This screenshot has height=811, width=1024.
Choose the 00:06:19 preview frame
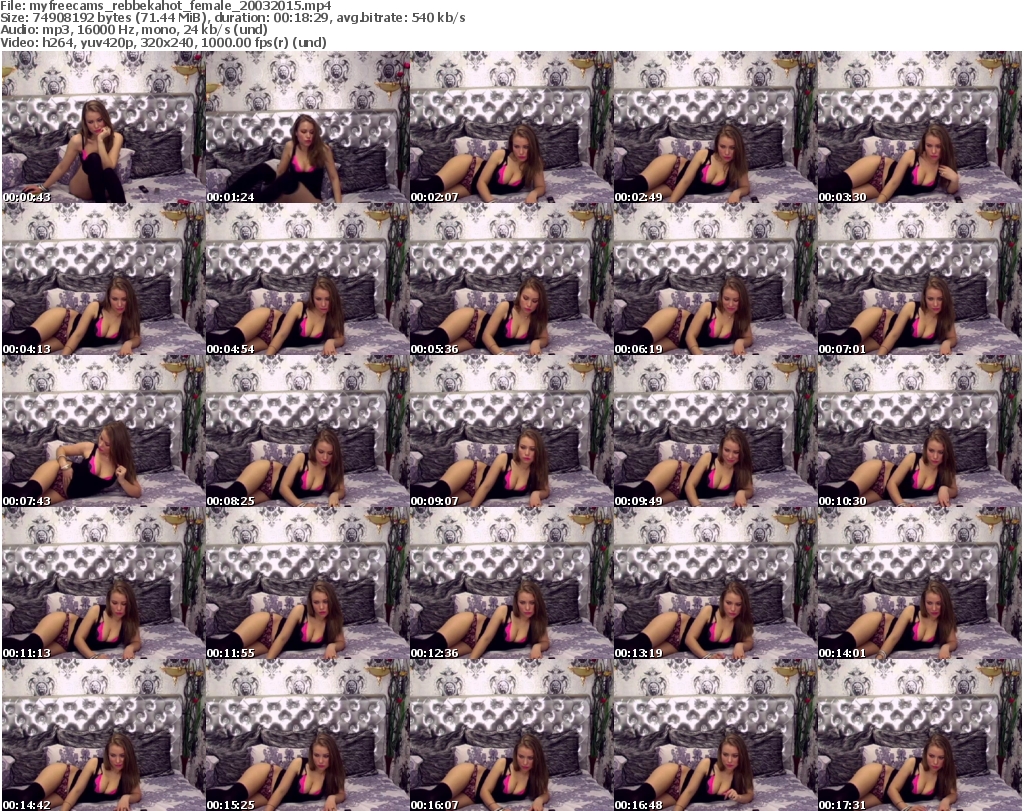coord(714,279)
